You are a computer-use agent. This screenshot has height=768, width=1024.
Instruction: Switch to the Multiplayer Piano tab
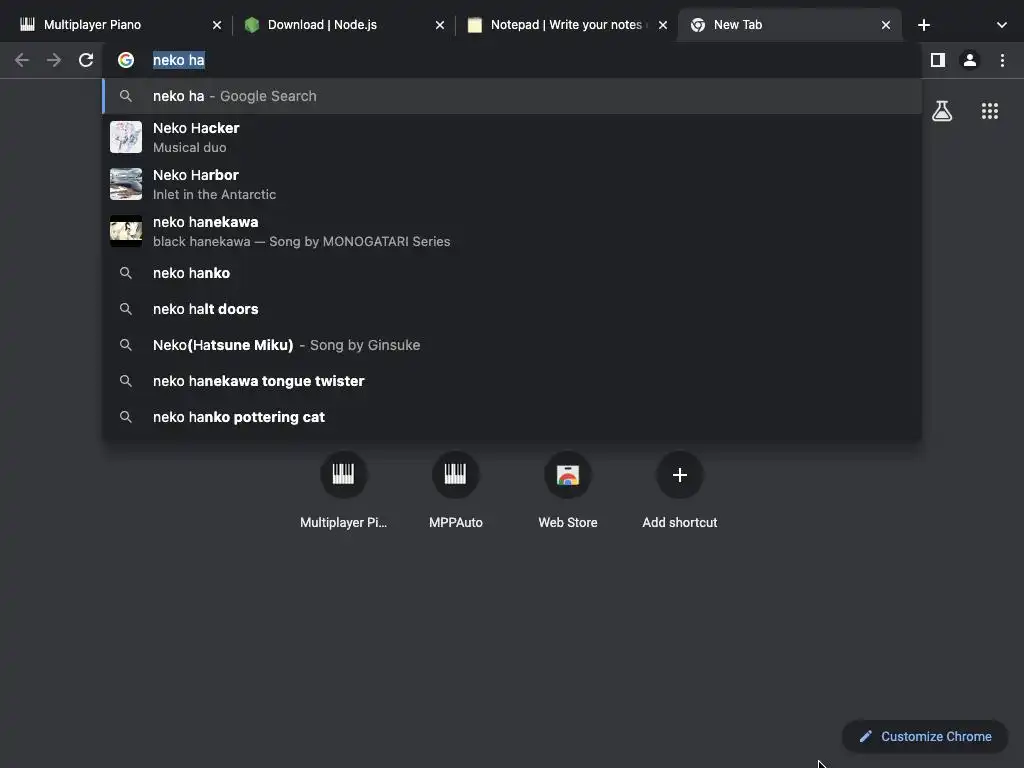119,25
